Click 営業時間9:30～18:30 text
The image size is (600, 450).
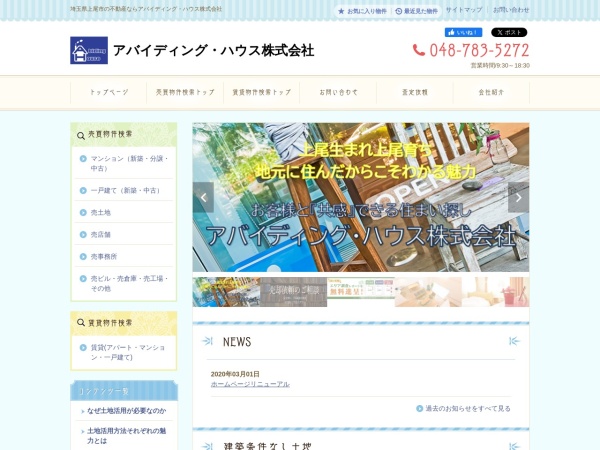pos(500,65)
